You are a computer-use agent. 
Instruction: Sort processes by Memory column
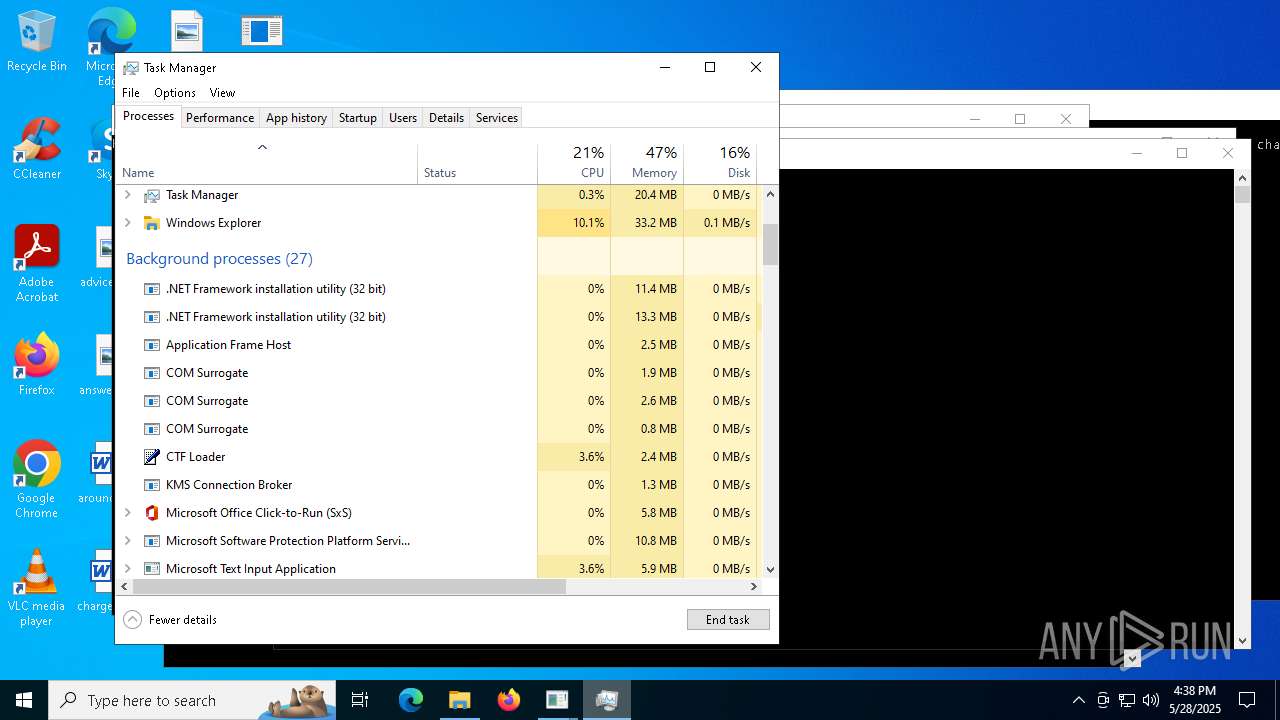coord(647,164)
